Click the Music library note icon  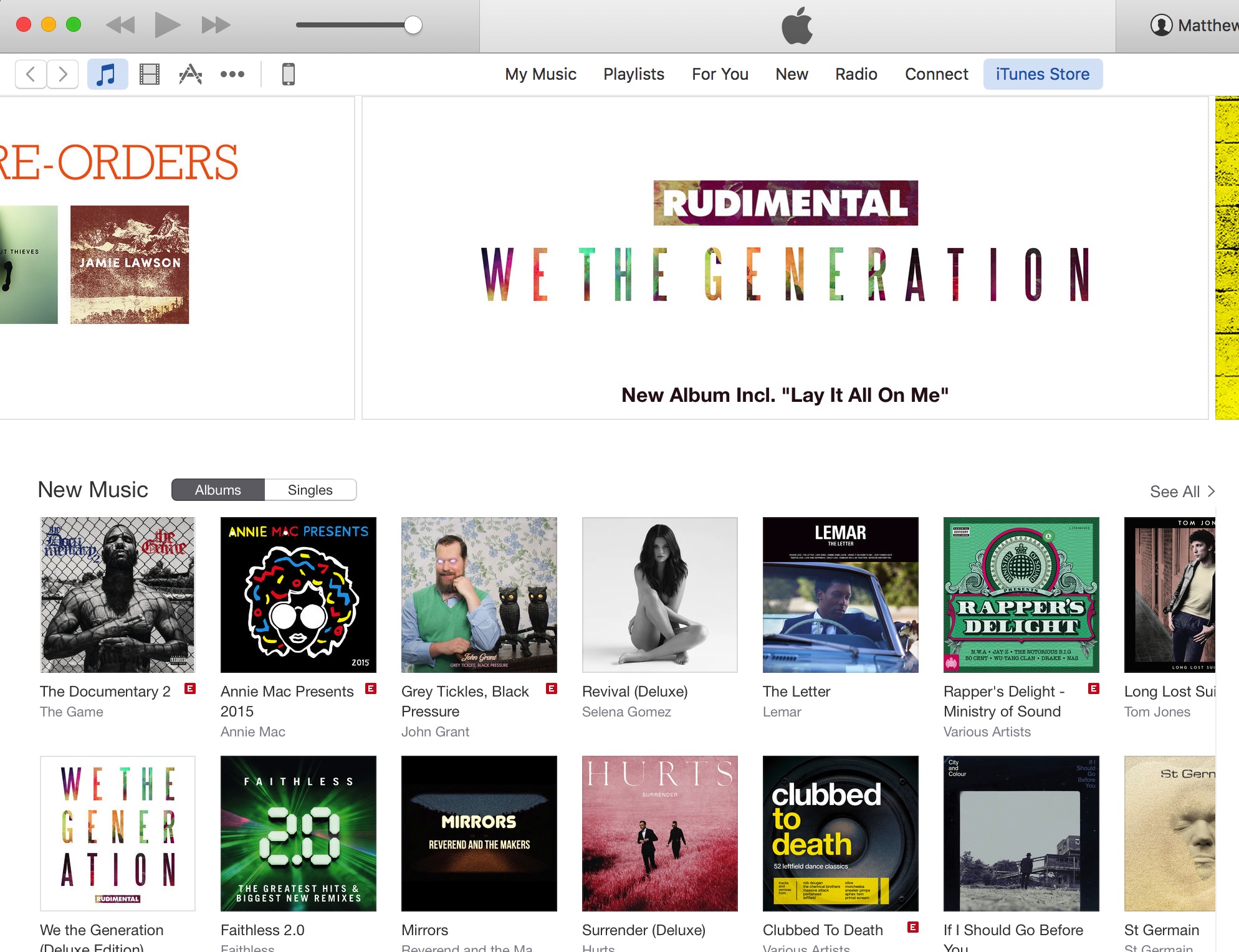coord(107,74)
